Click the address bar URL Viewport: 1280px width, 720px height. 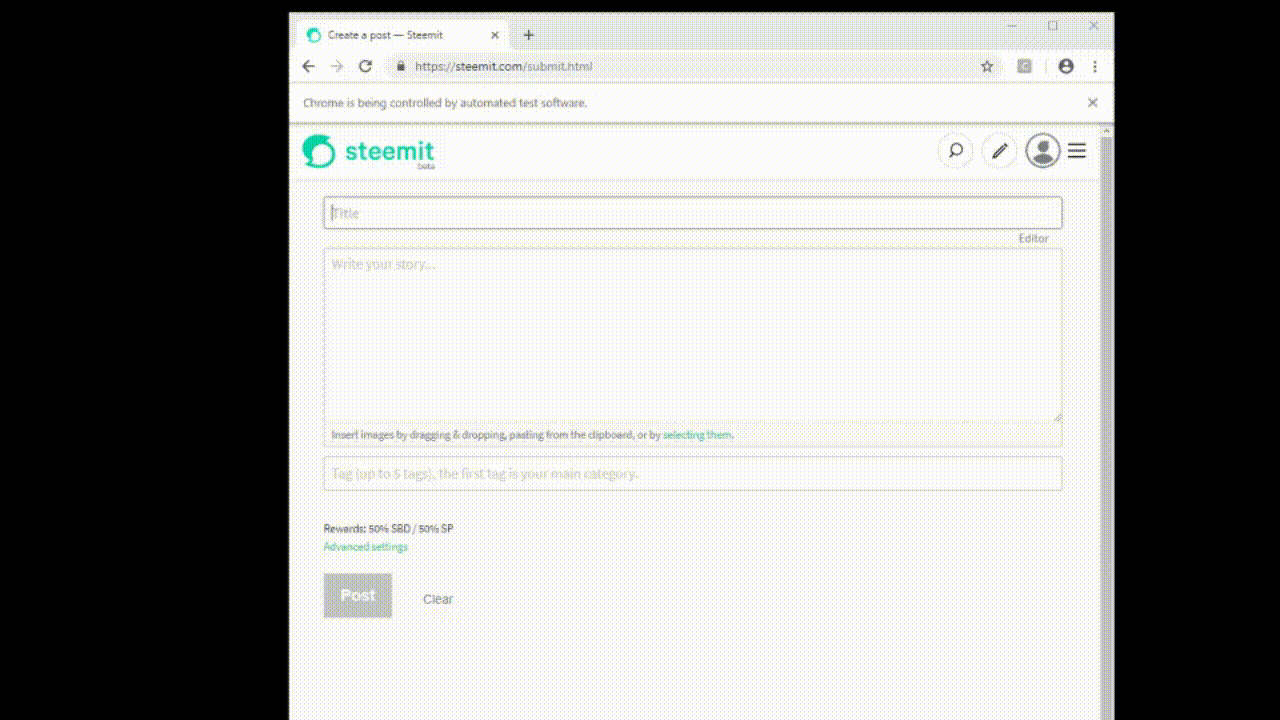pos(504,66)
